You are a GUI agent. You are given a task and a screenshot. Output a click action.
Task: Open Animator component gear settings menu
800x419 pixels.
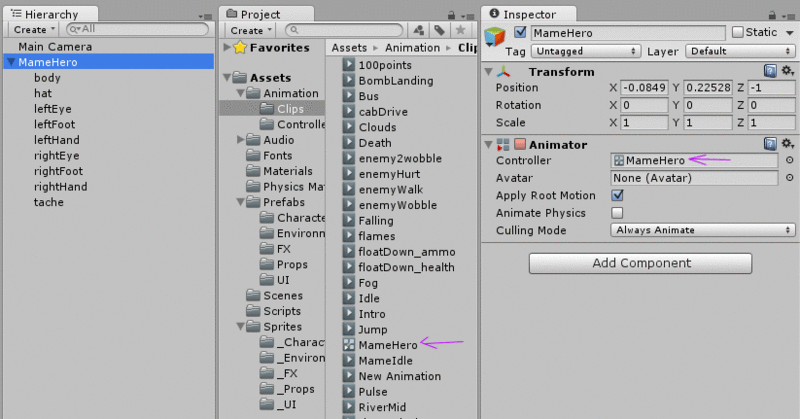pos(788,144)
